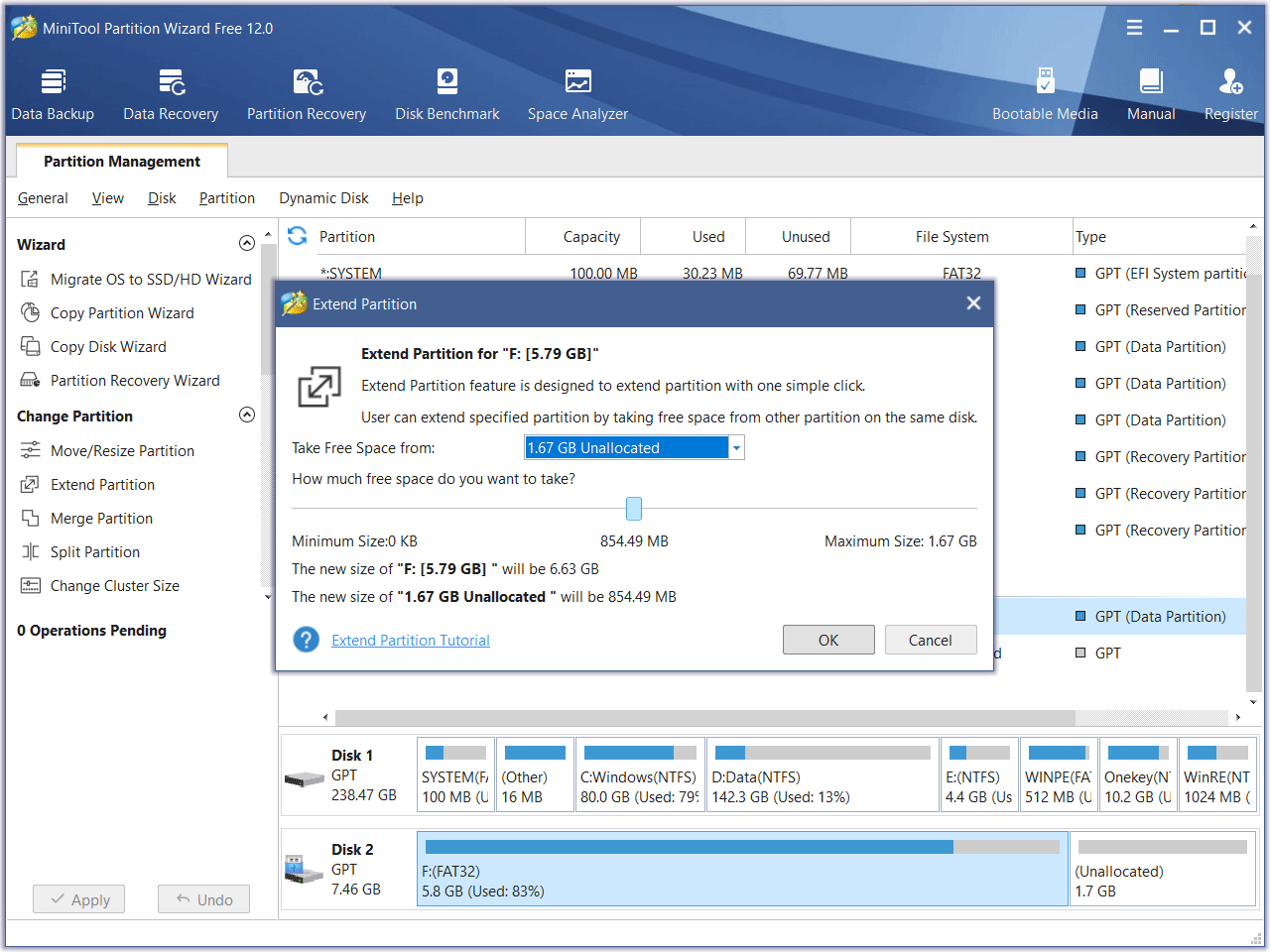Select the Merge Partition option
Viewport: 1270px width, 952px height.
click(x=102, y=518)
